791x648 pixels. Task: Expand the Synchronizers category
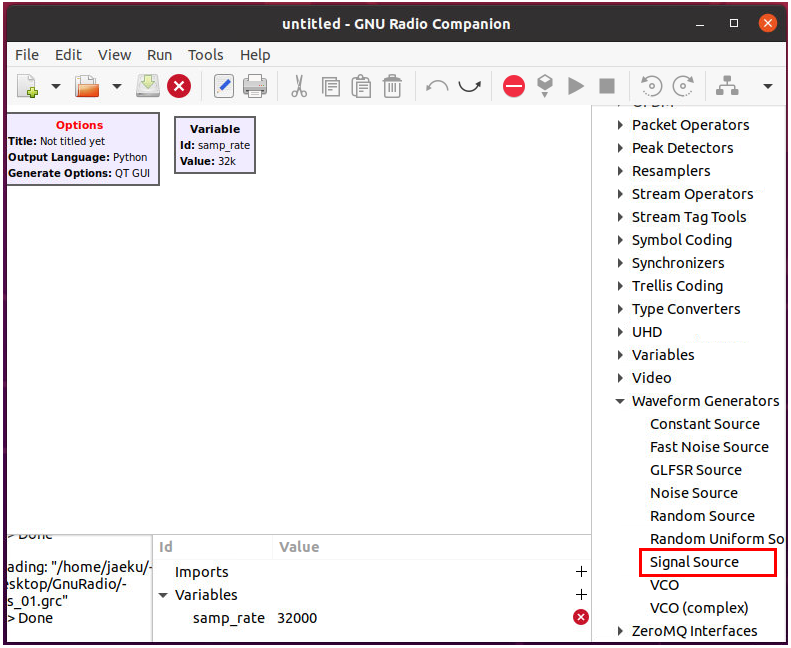pos(620,263)
